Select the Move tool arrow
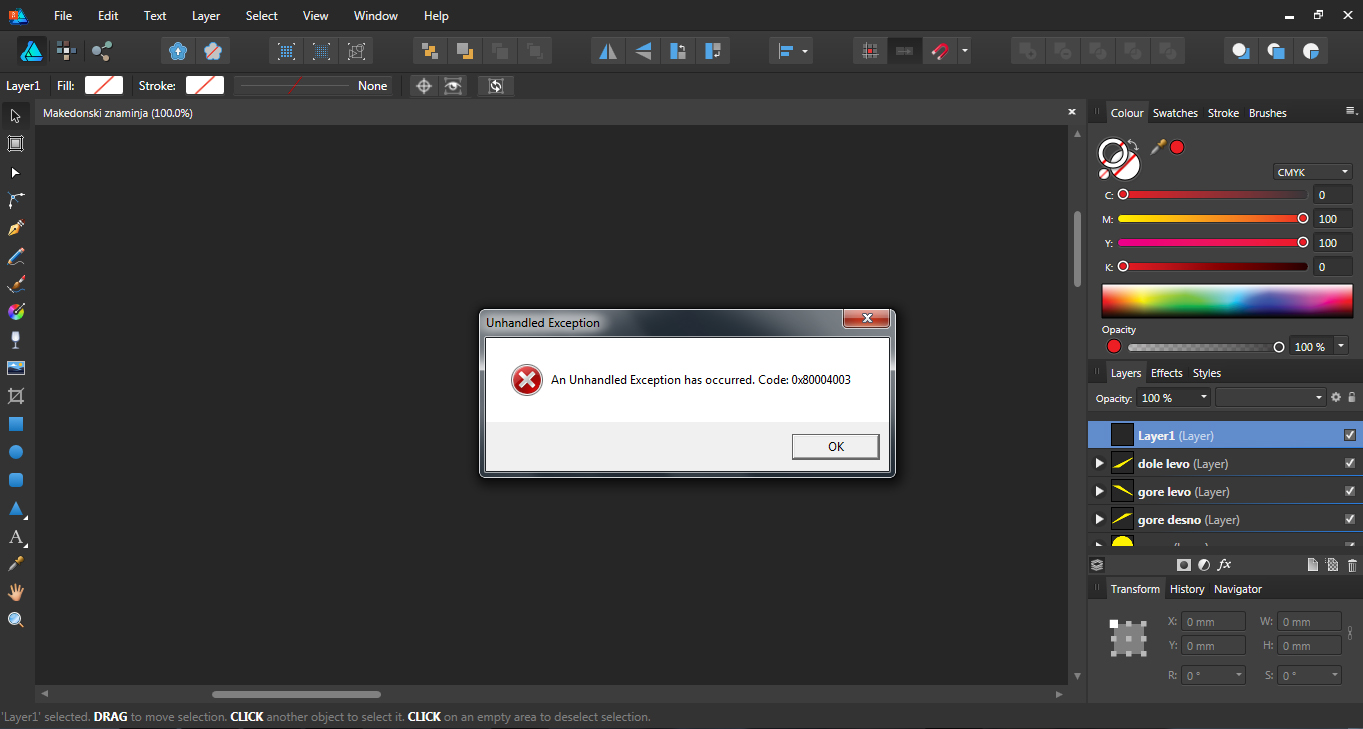Screen dimensions: 1363x729 click(15, 116)
